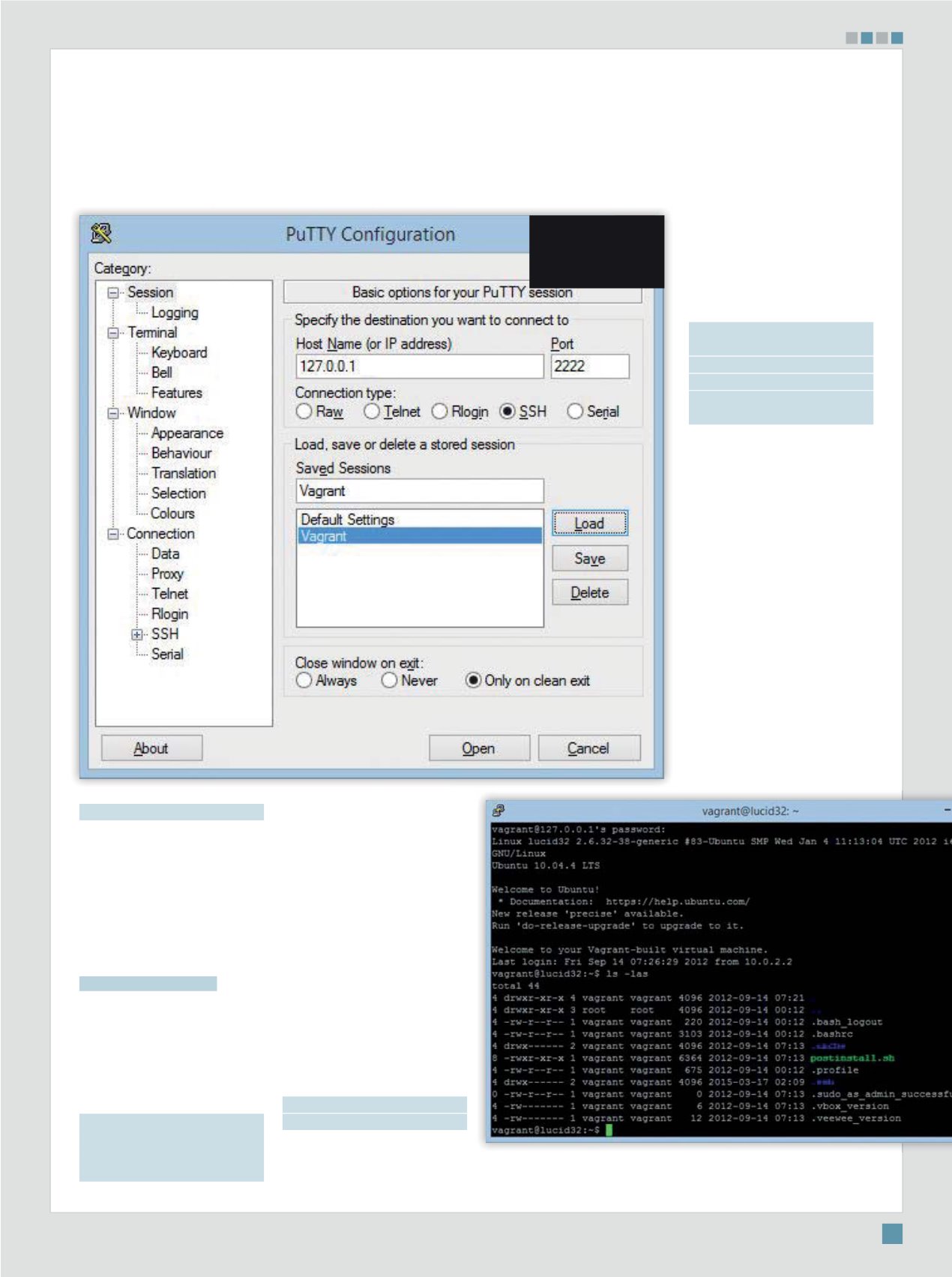
Task: Open the Bell category
Action: point(162,373)
